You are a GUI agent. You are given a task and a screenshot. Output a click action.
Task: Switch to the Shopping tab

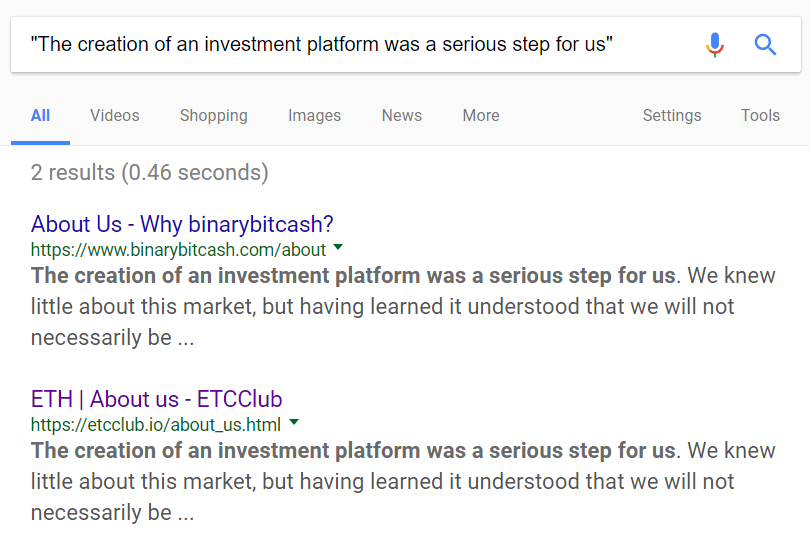(214, 115)
